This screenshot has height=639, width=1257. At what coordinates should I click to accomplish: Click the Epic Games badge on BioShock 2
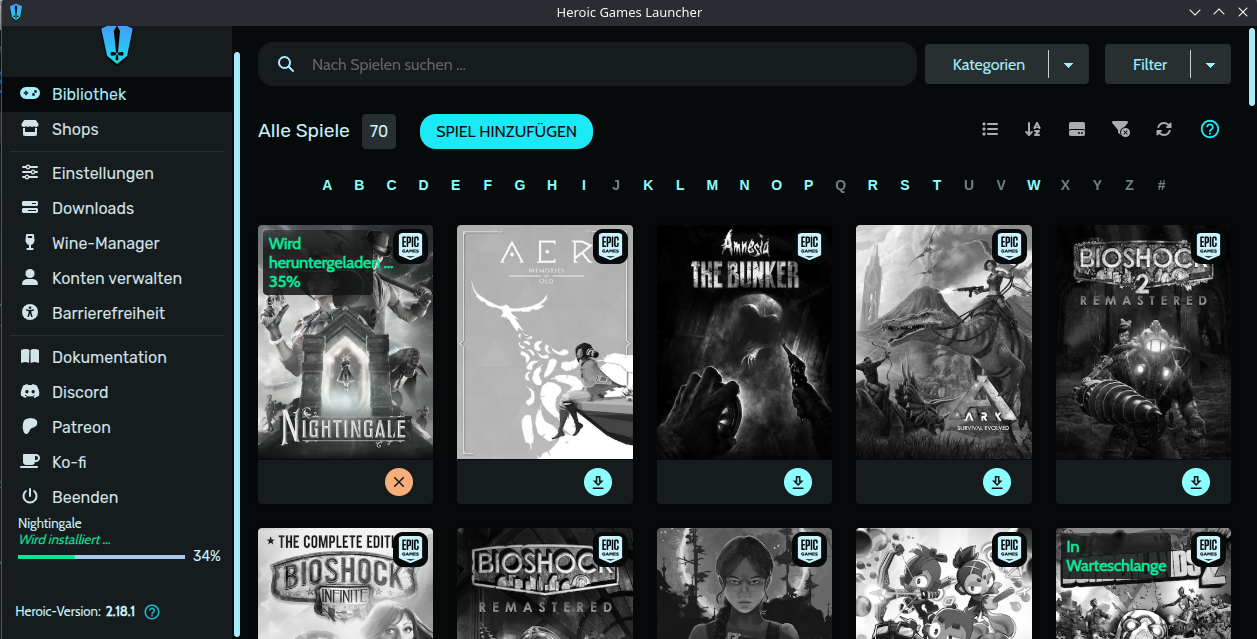tap(1209, 245)
